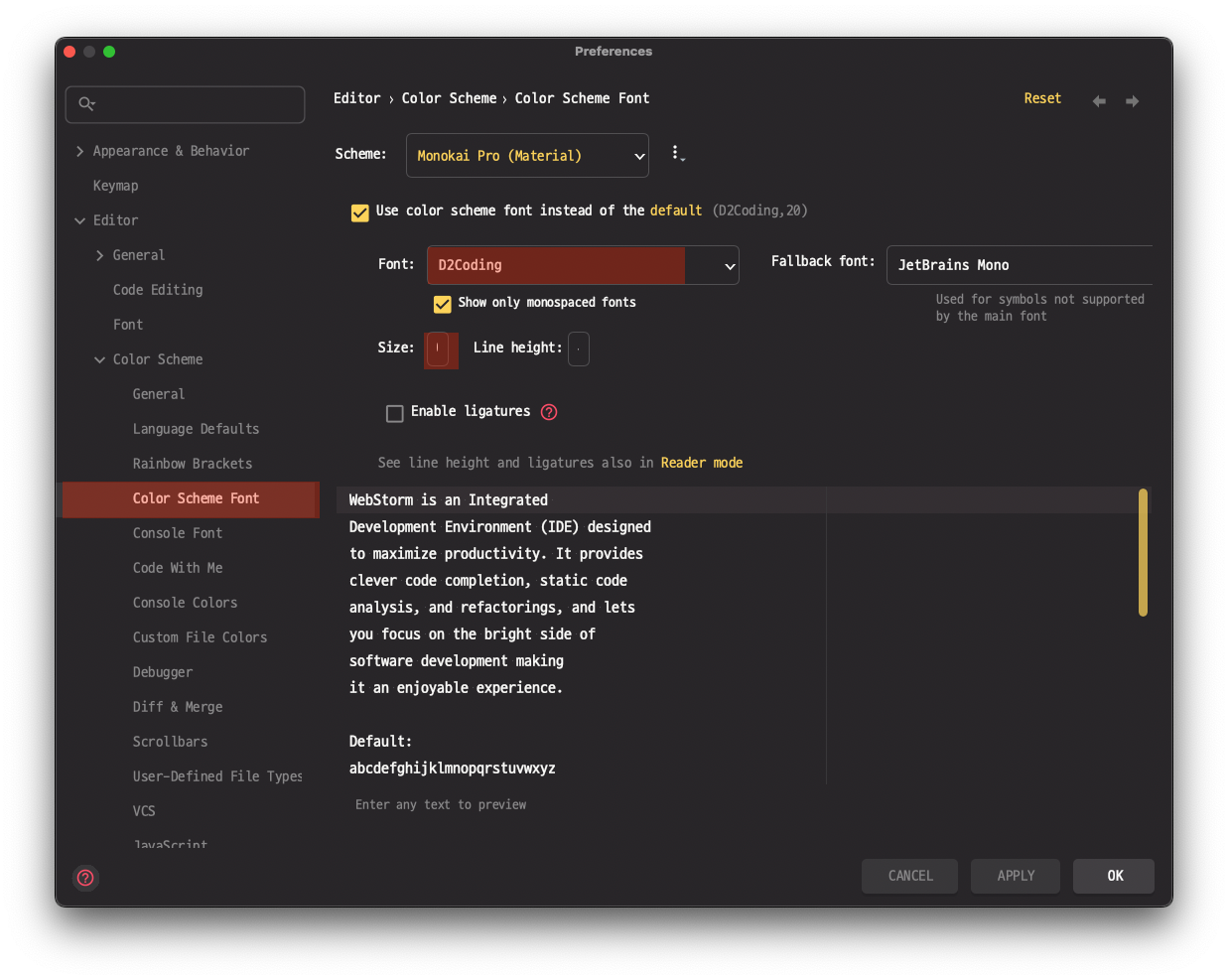Open User-Defined File Types settings

[217, 776]
